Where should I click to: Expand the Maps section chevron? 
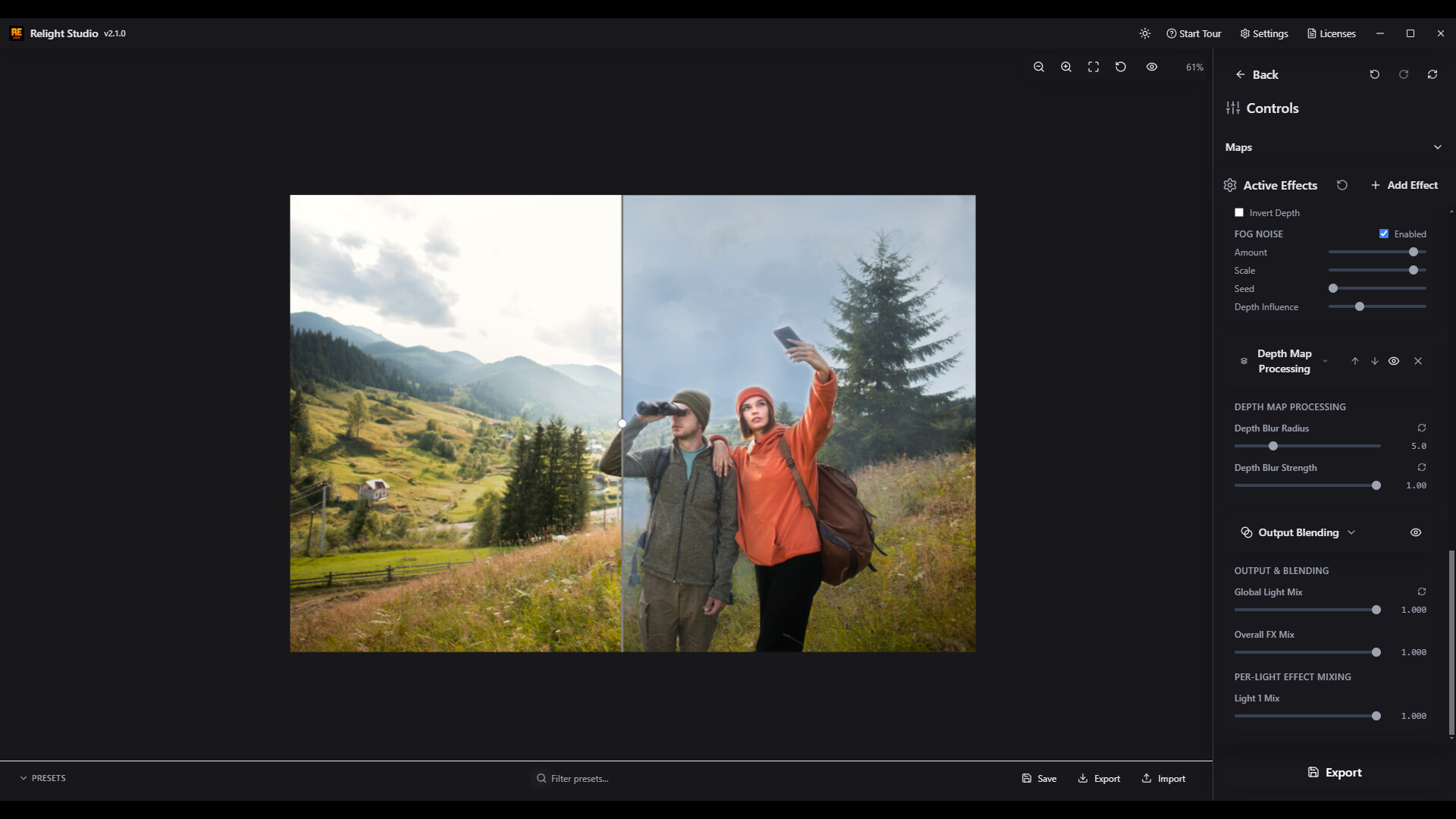point(1437,147)
